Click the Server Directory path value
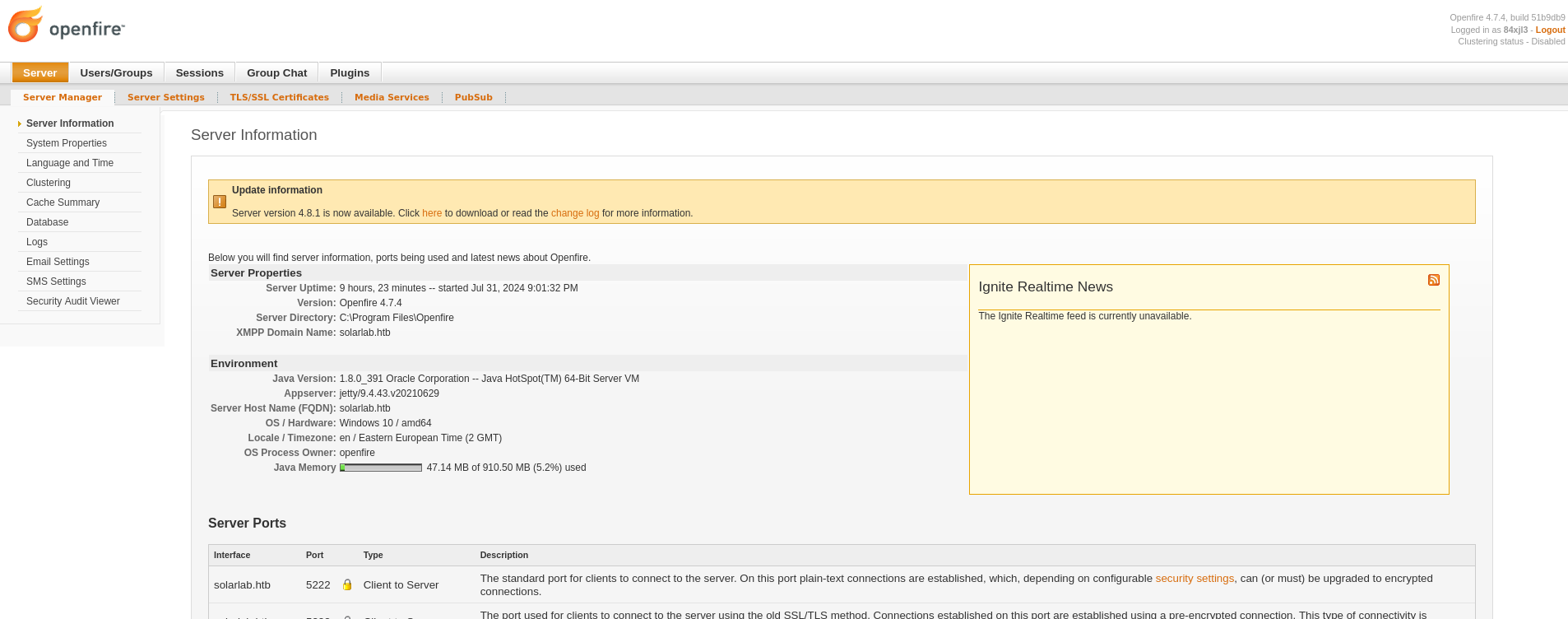 (397, 318)
